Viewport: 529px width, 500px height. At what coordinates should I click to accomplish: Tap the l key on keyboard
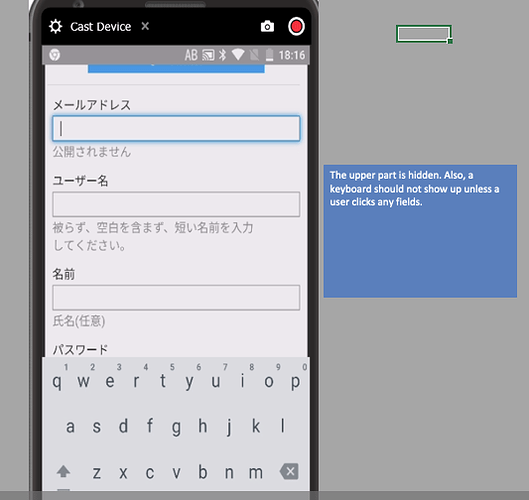[282, 426]
